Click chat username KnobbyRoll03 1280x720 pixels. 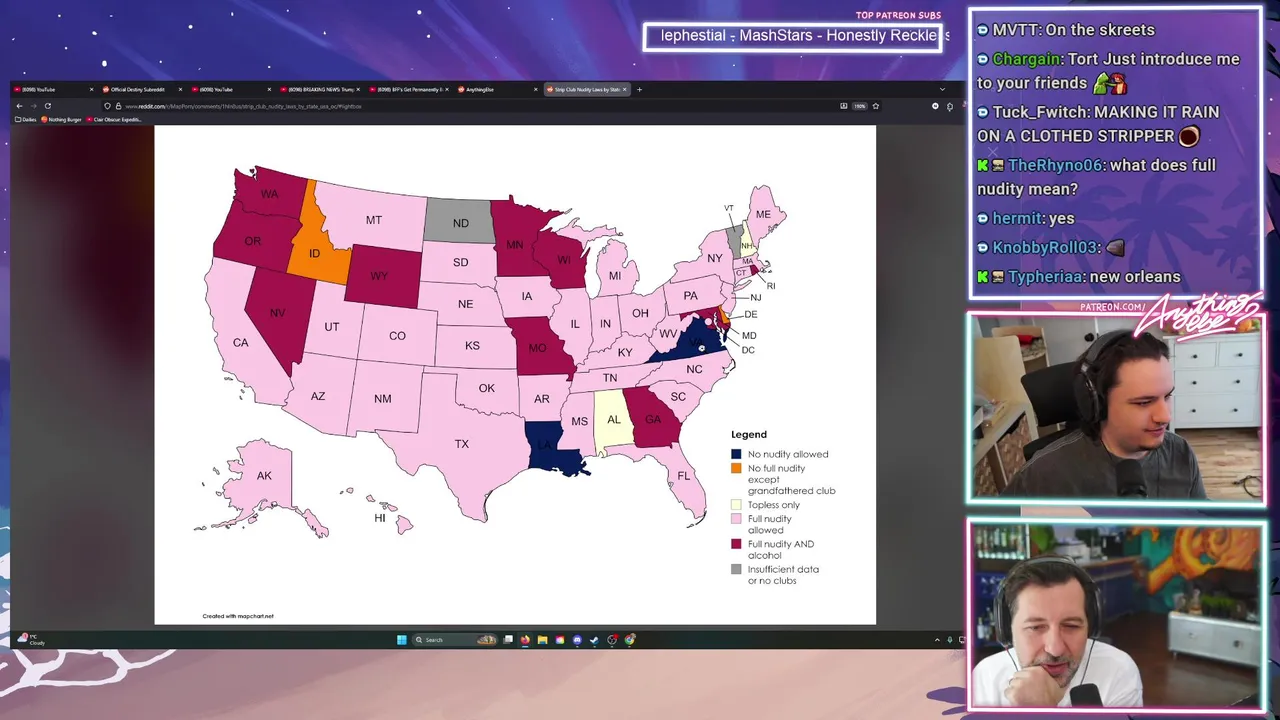(1045, 247)
